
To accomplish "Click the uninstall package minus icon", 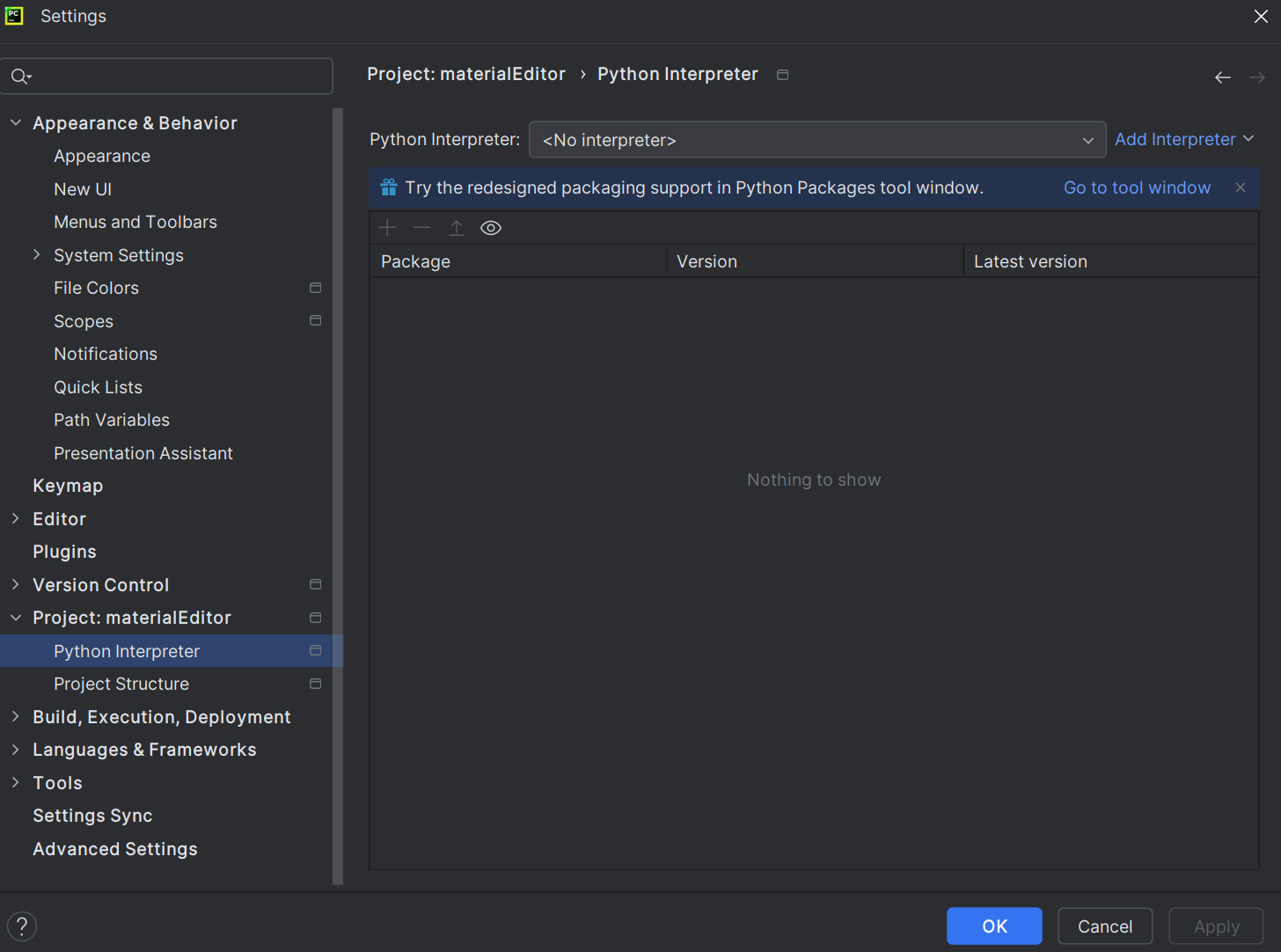I will point(421,228).
